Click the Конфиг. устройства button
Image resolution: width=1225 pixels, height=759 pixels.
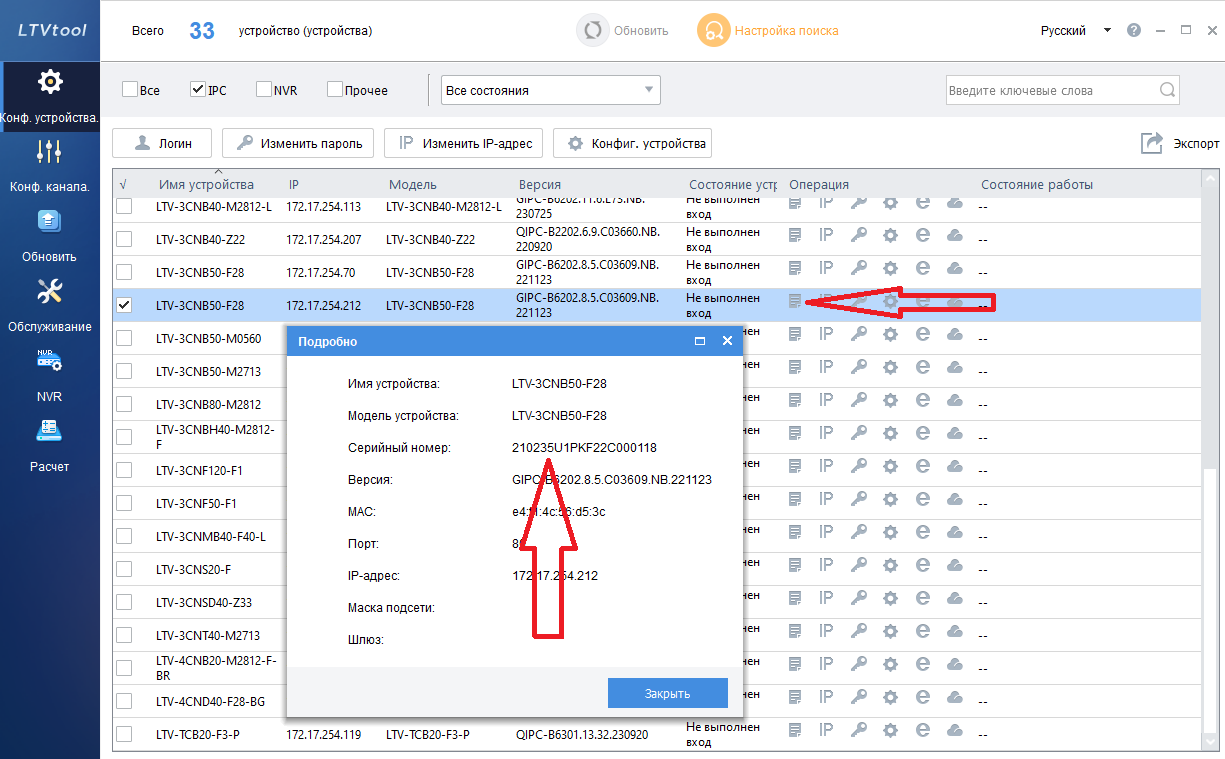coord(632,143)
